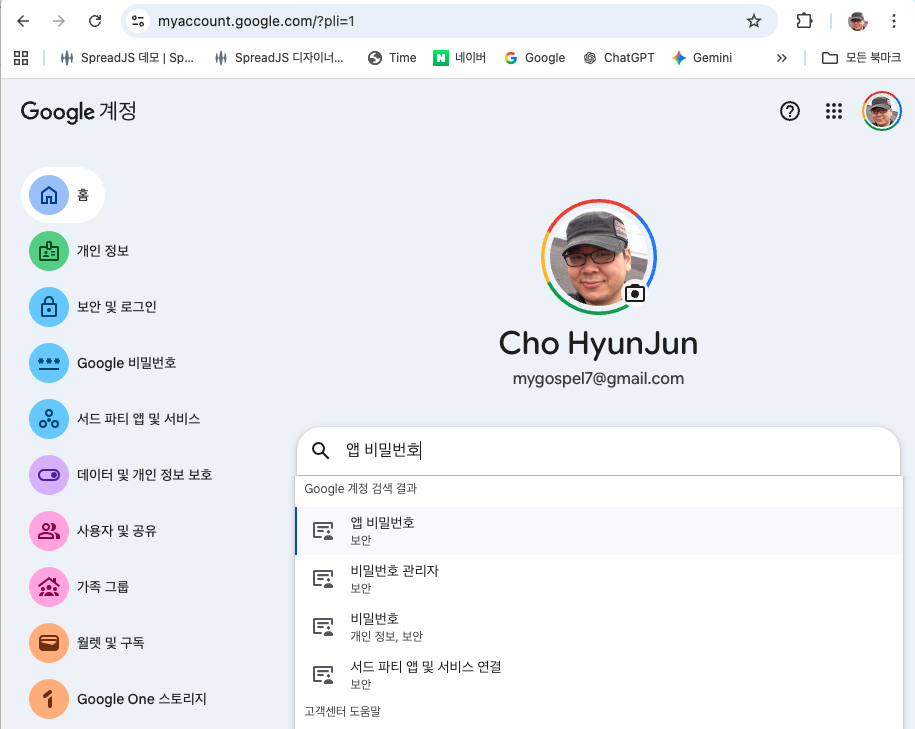Viewport: 915px width, 729px height.
Task: Open the 네이버 bookmark
Action: coord(459,58)
